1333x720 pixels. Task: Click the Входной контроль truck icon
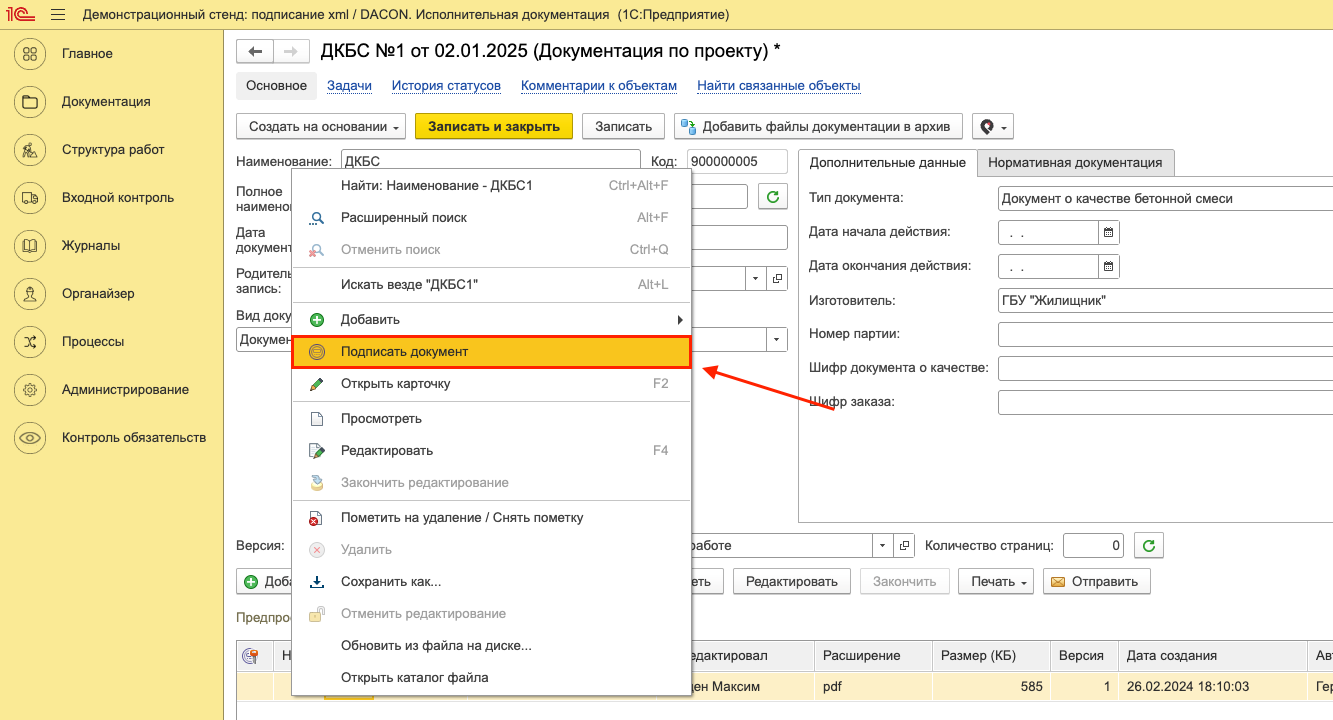click(30, 197)
